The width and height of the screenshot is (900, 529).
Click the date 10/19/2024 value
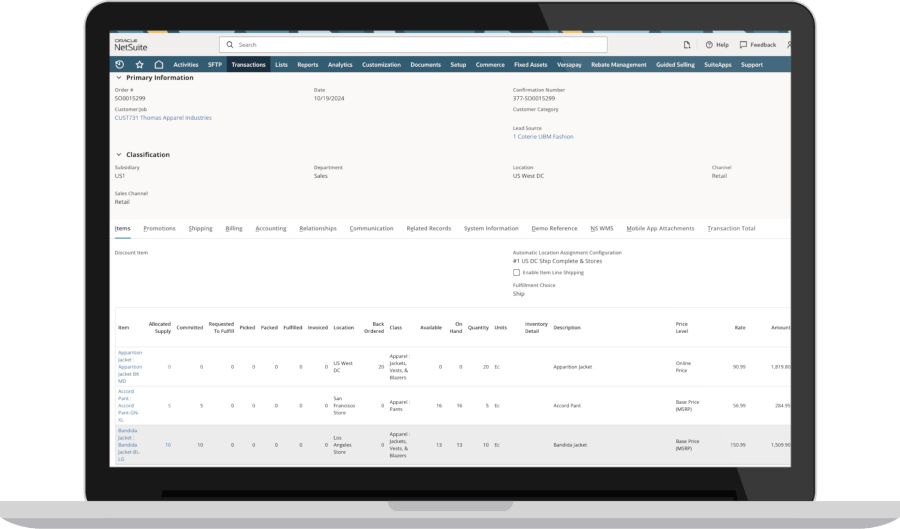click(x=329, y=99)
